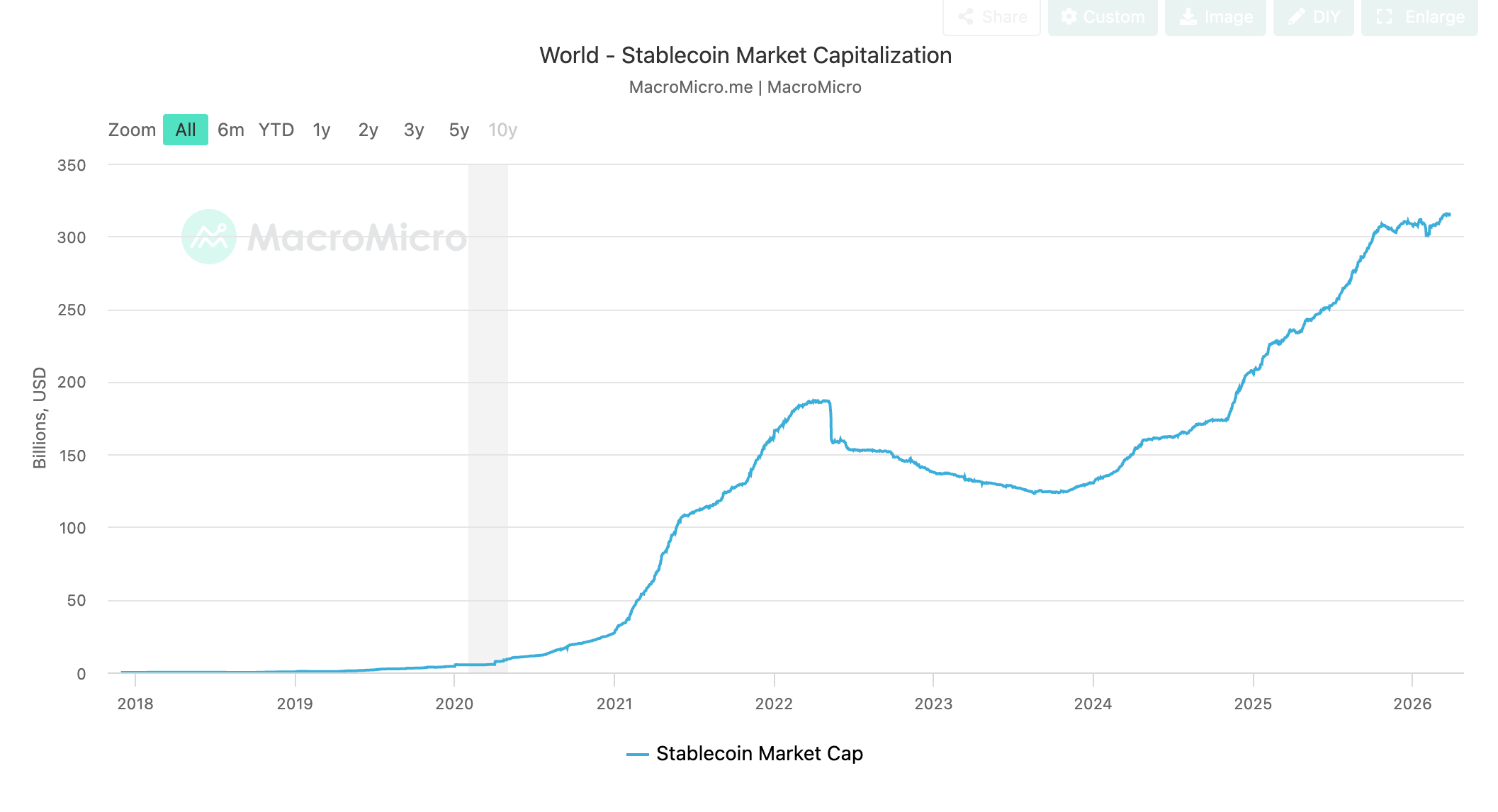Select the 6m zoom range

pos(230,130)
